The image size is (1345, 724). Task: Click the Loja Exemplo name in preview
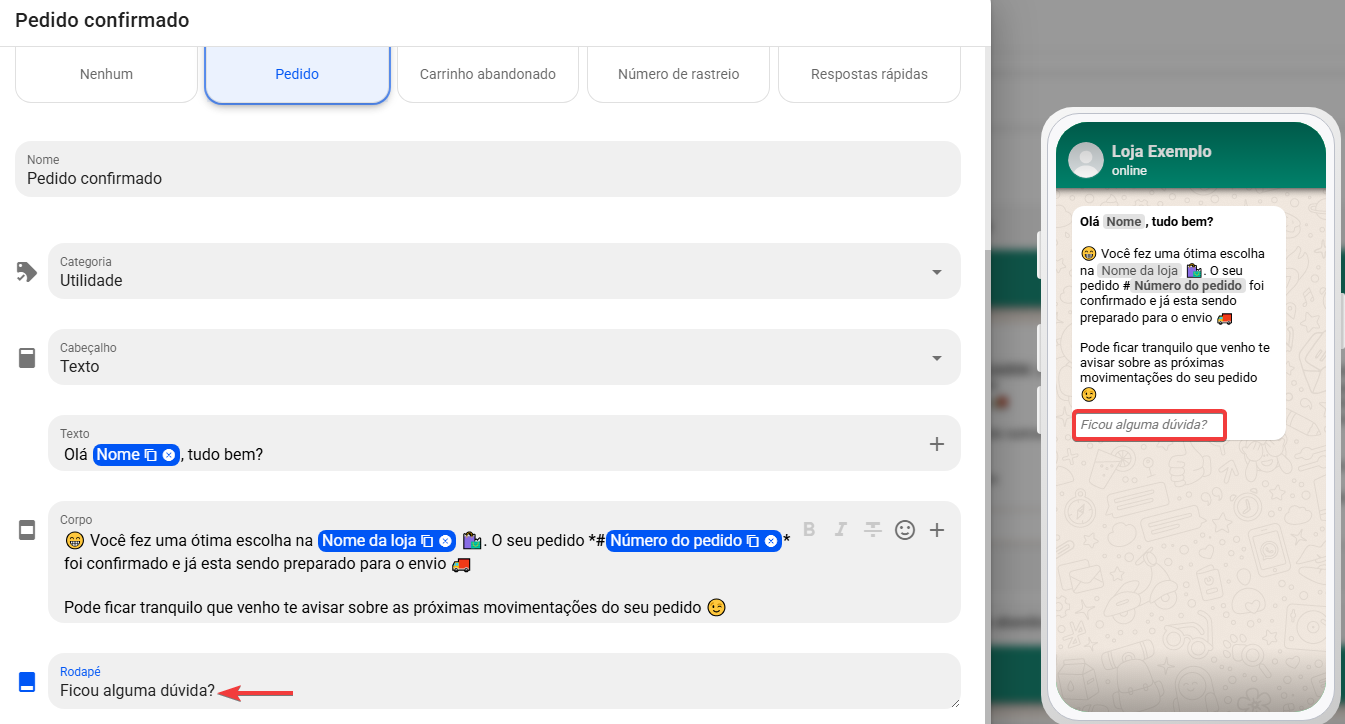(1161, 151)
